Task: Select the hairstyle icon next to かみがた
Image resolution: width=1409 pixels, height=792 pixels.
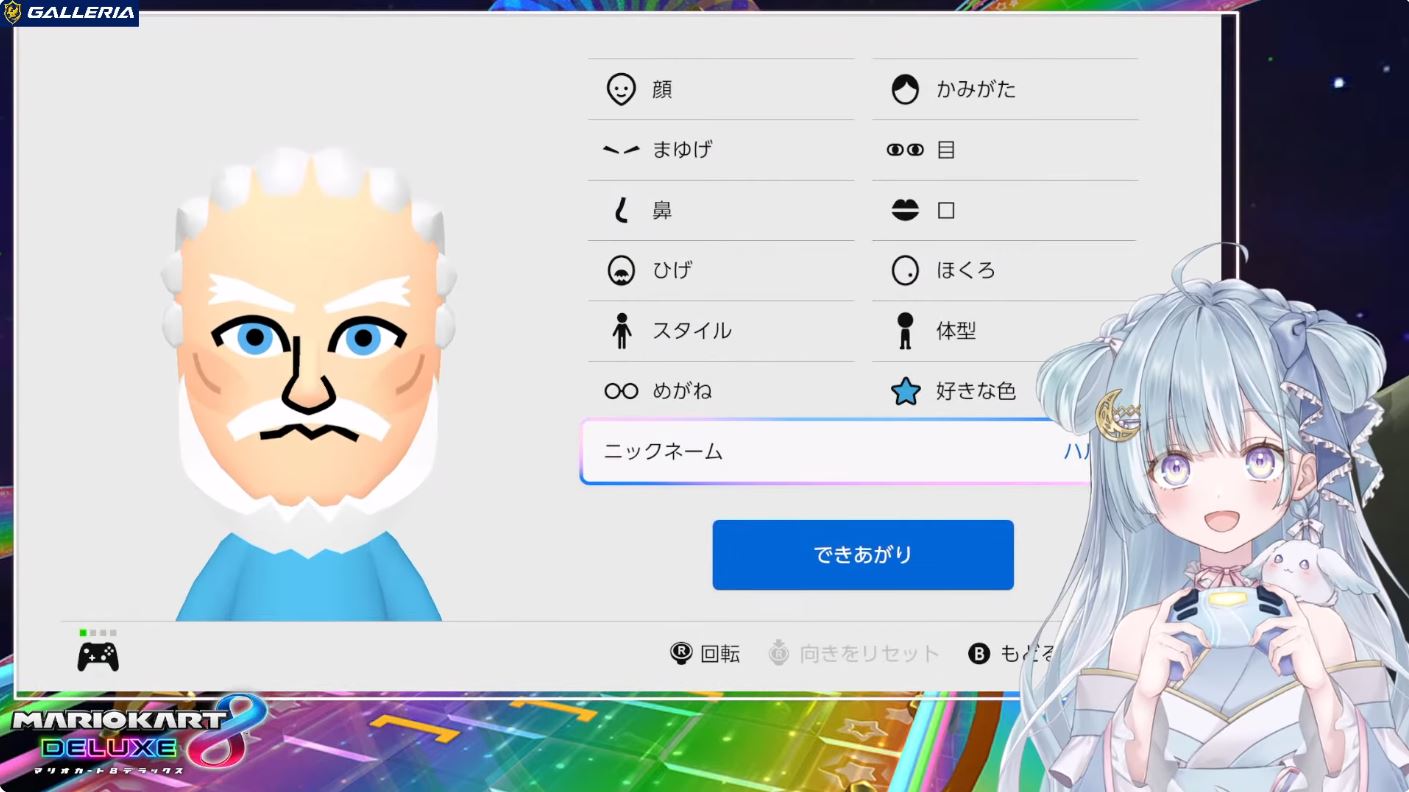Action: (x=905, y=89)
